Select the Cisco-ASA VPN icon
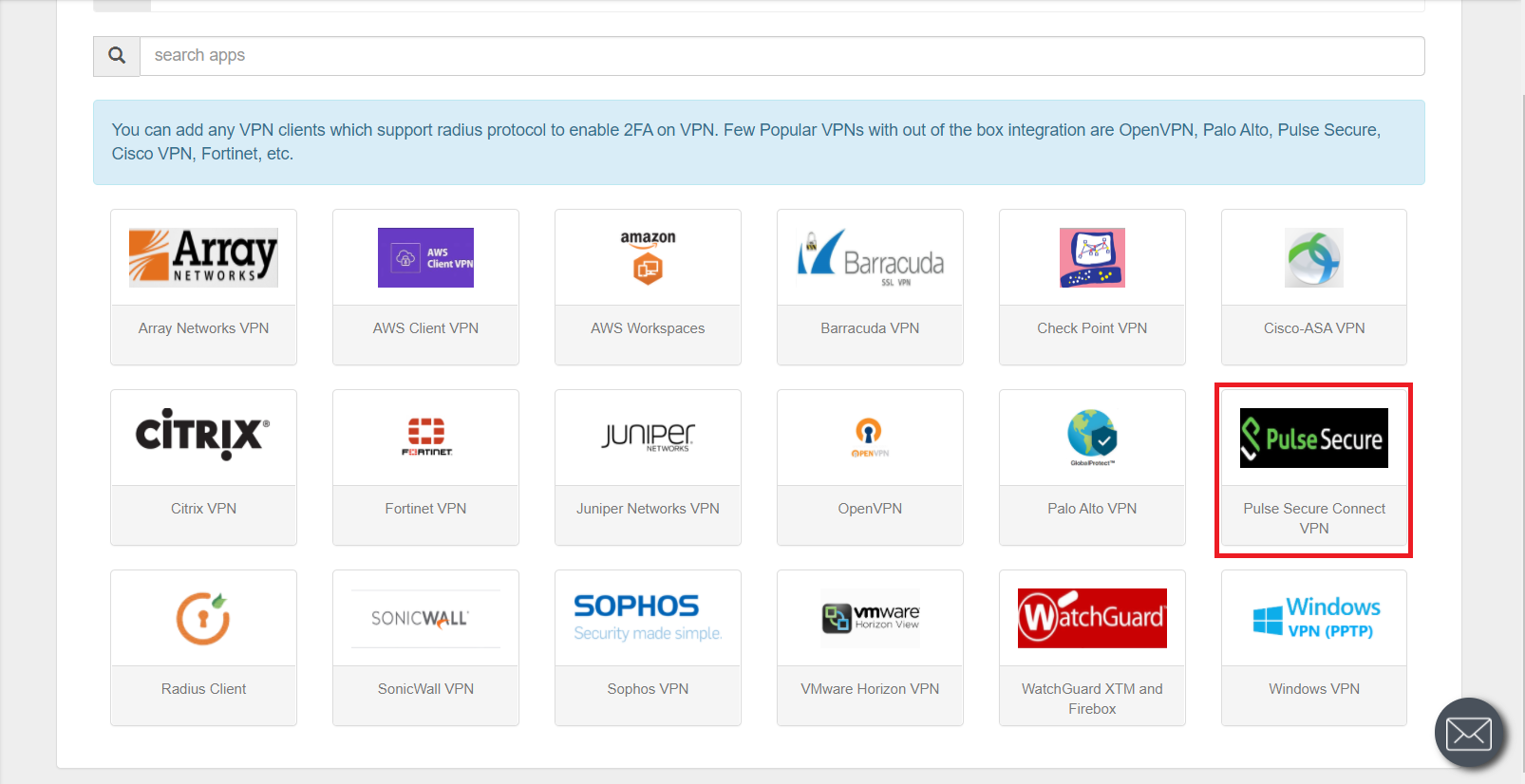 click(1313, 257)
